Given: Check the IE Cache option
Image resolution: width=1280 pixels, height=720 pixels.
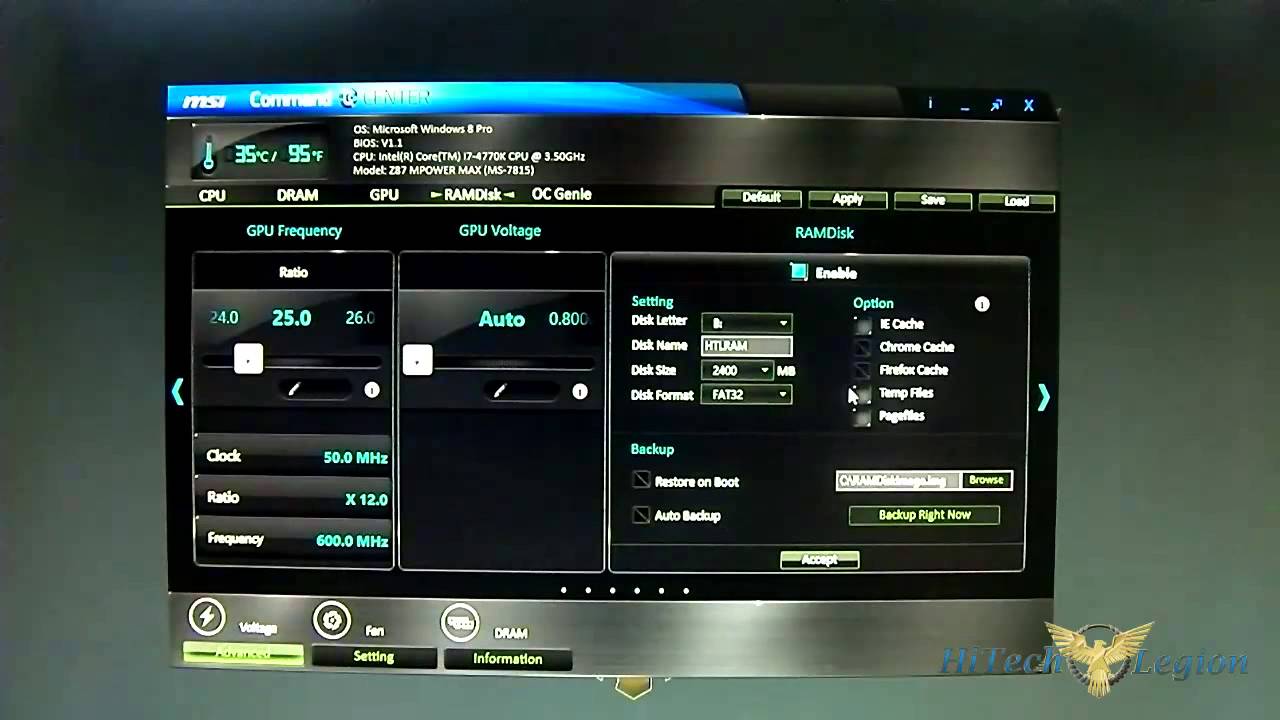Looking at the screenshot, I should [863, 325].
